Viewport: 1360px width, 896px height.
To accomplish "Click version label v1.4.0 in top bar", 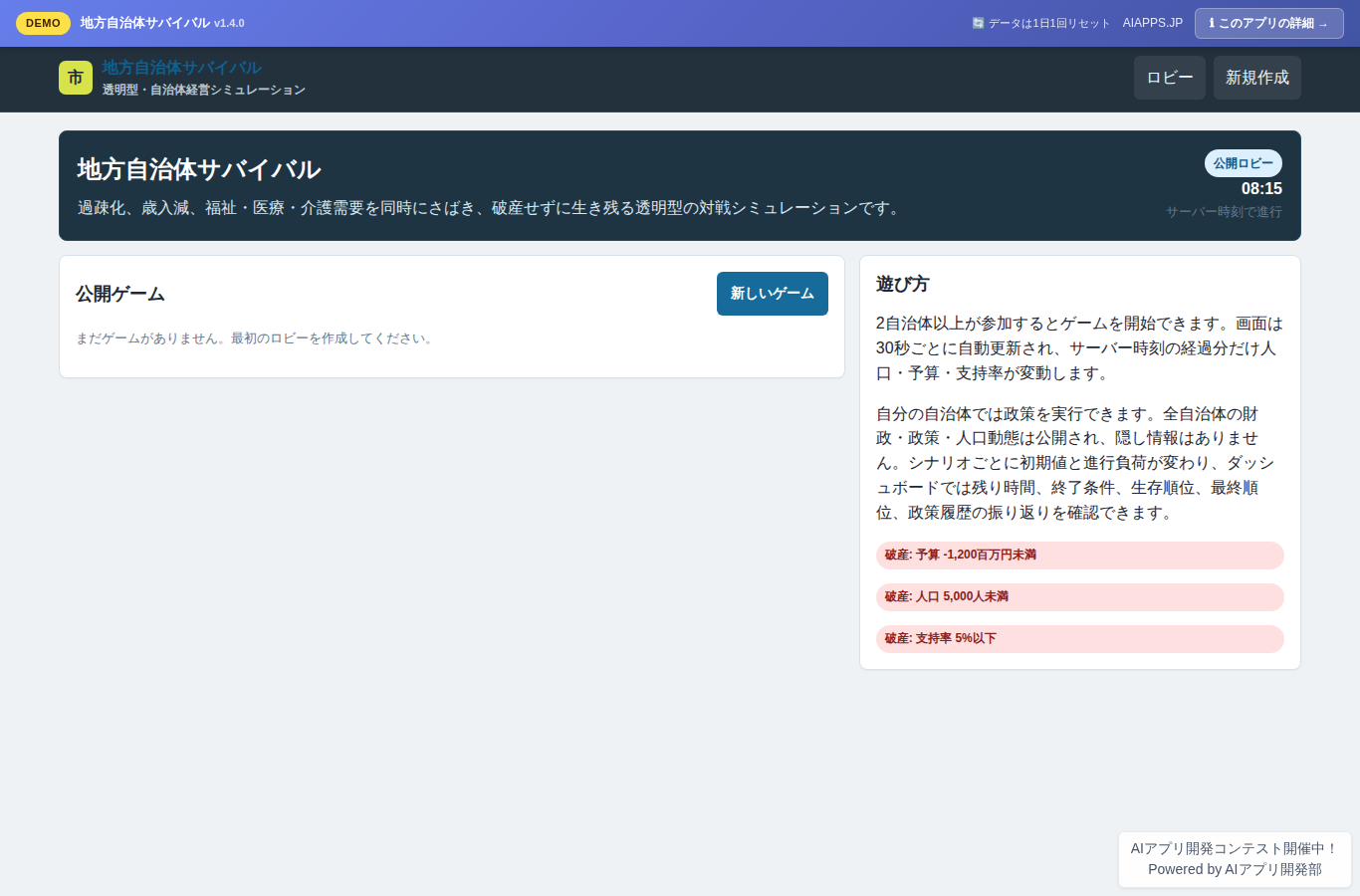I will coord(229,23).
